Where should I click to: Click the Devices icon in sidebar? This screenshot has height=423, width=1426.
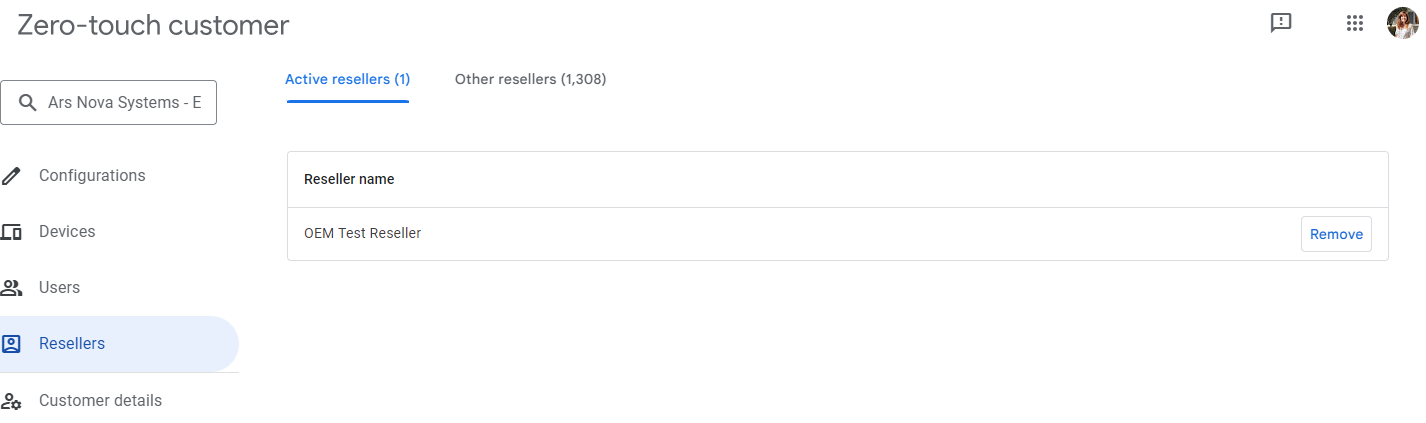point(12,232)
